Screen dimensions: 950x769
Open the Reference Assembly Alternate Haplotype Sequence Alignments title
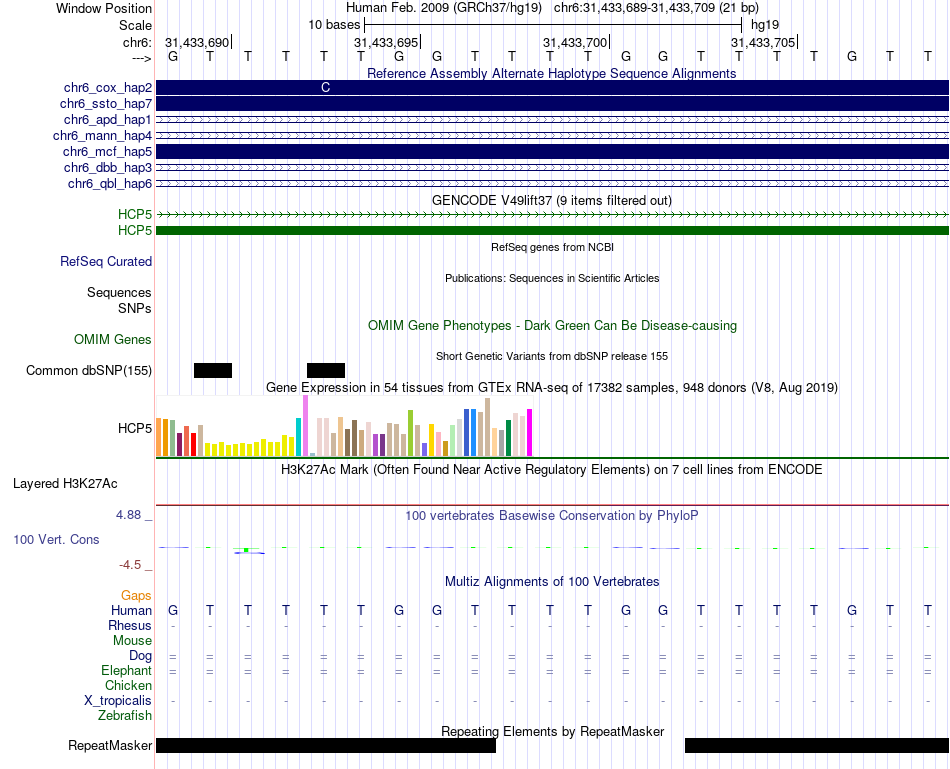point(551,73)
